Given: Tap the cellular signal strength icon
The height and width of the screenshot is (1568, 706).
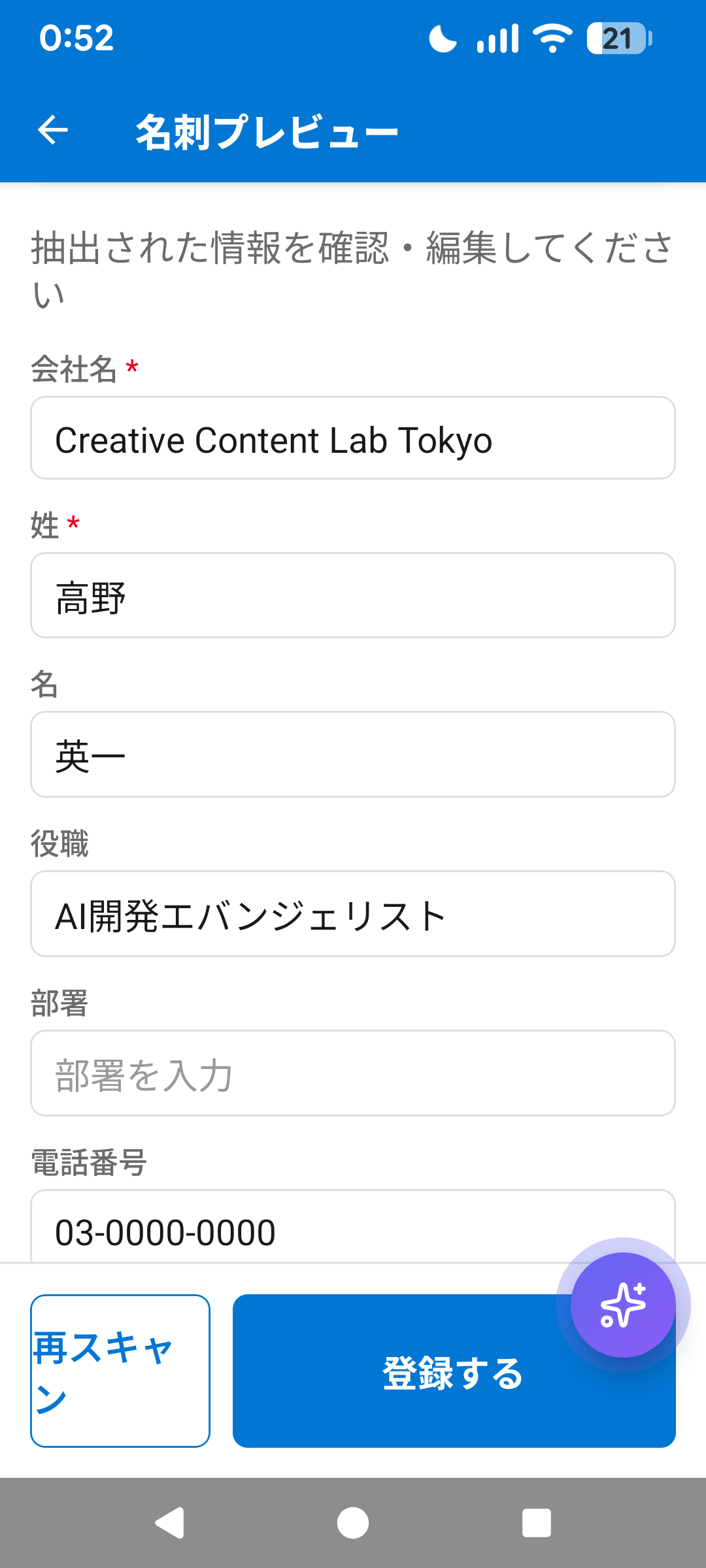Looking at the screenshot, I should click(497, 38).
